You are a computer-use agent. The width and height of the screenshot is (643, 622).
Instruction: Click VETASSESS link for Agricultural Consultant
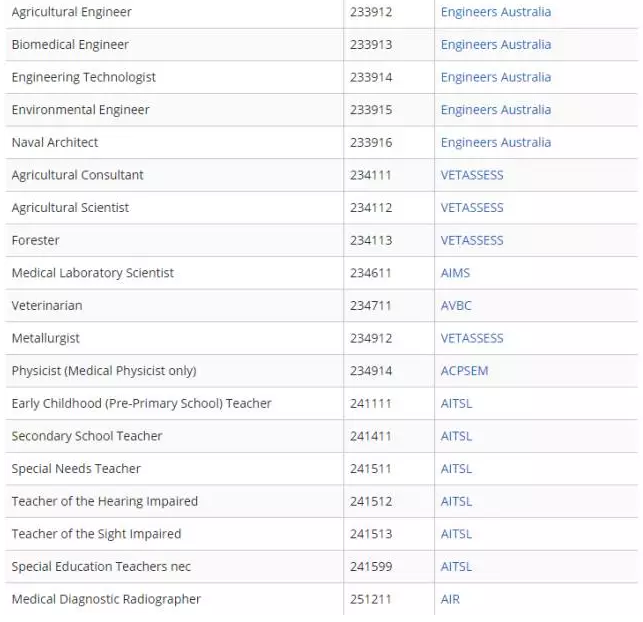click(x=472, y=175)
